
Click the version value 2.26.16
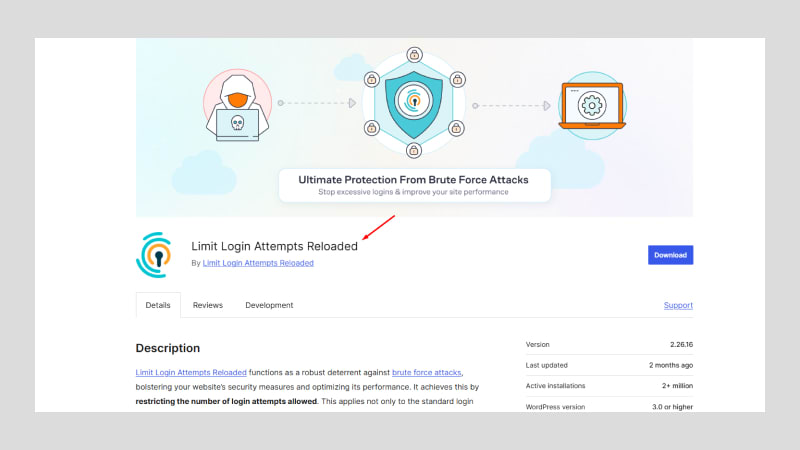click(x=681, y=344)
